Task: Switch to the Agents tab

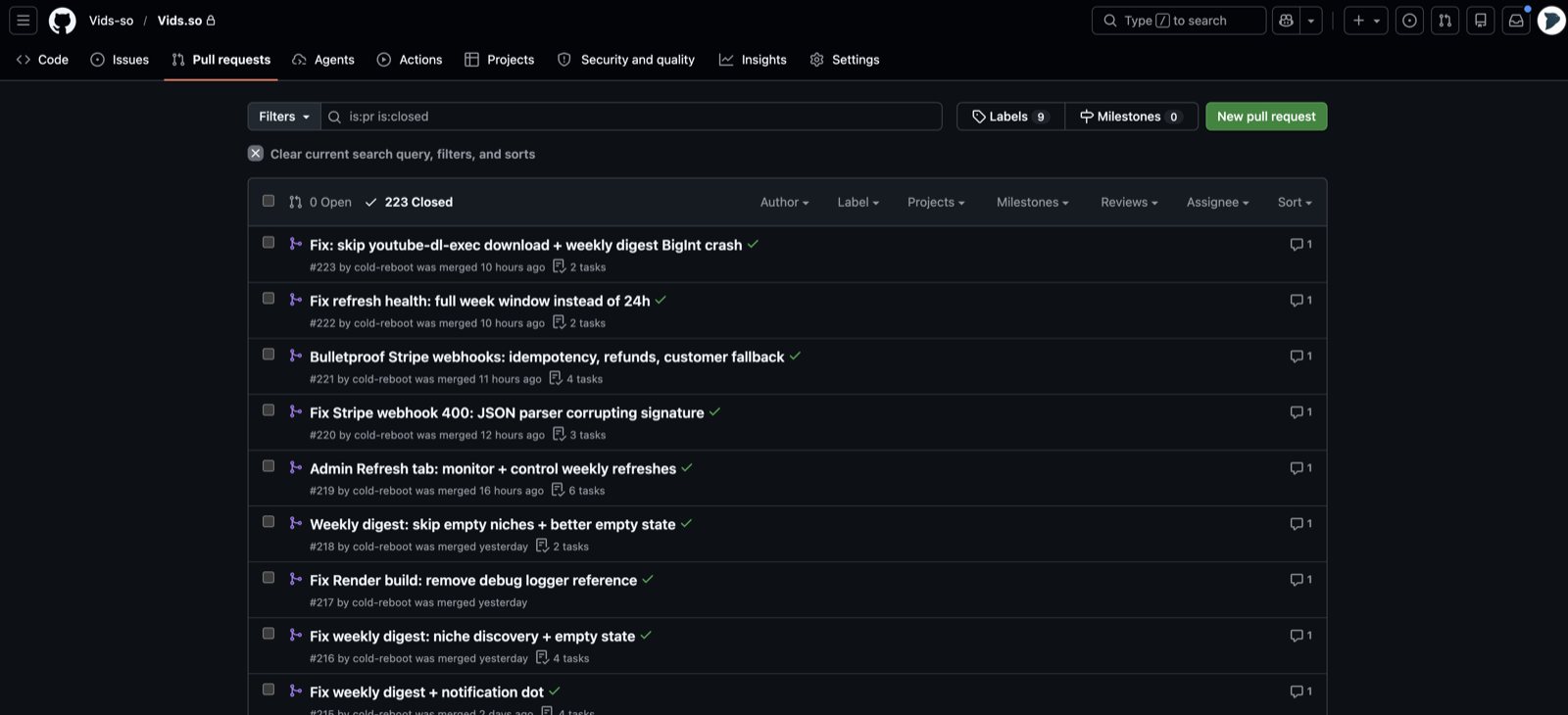Action: point(323,60)
